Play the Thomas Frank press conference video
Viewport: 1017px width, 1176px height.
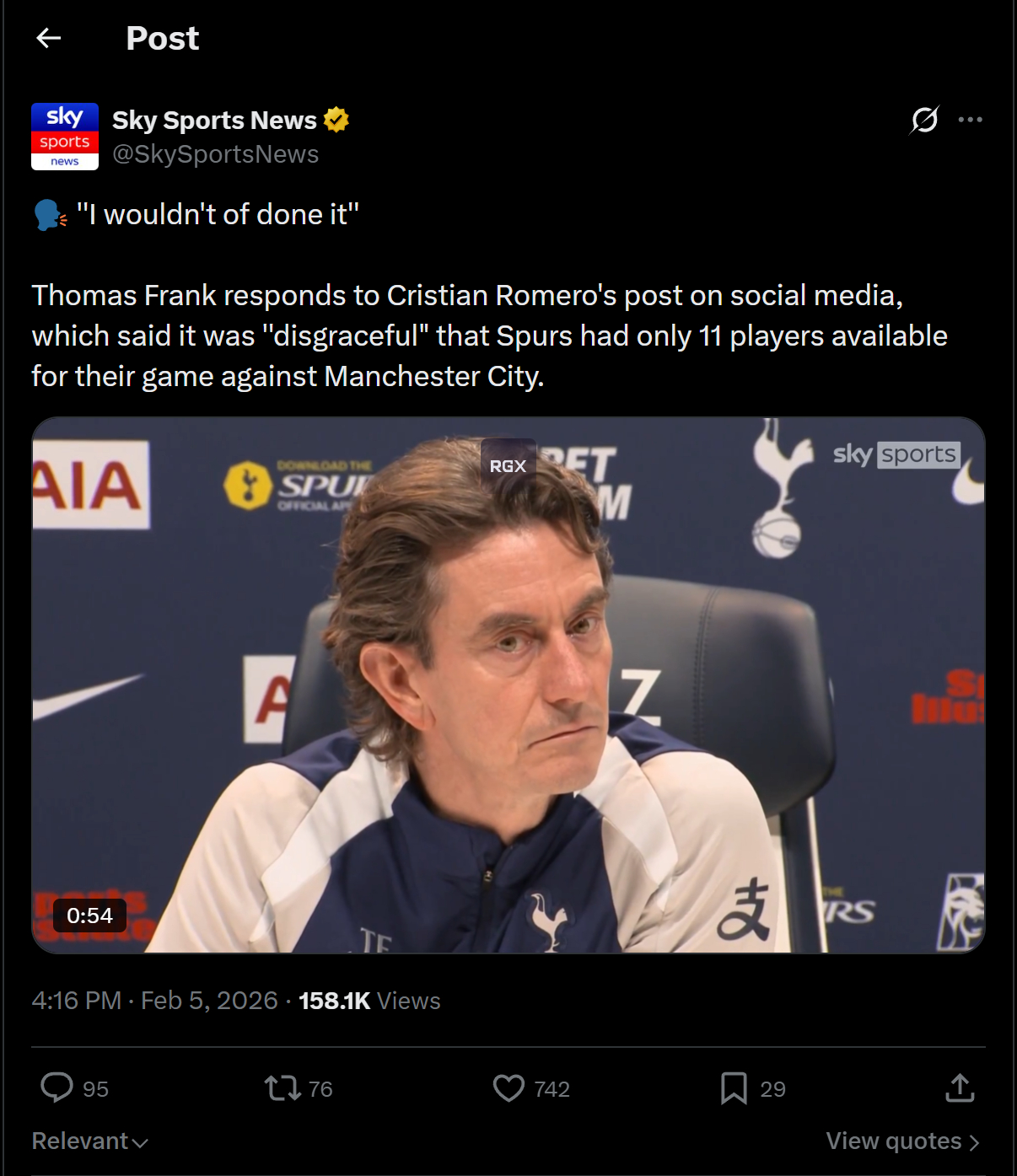[508, 685]
